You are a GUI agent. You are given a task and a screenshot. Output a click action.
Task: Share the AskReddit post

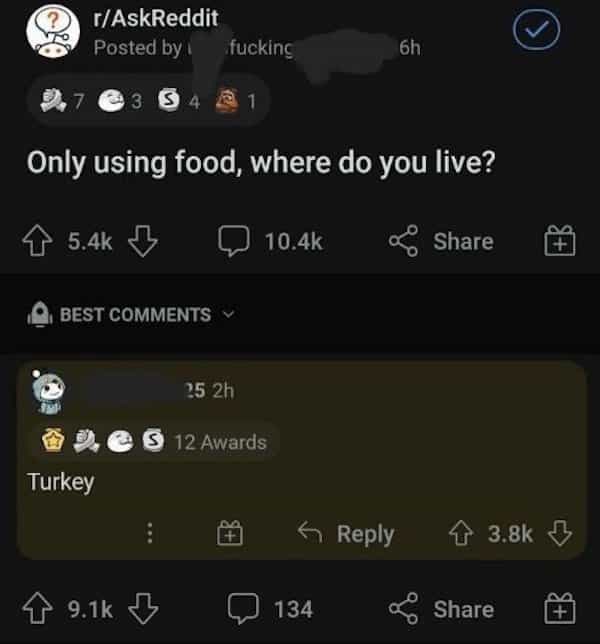[442, 242]
